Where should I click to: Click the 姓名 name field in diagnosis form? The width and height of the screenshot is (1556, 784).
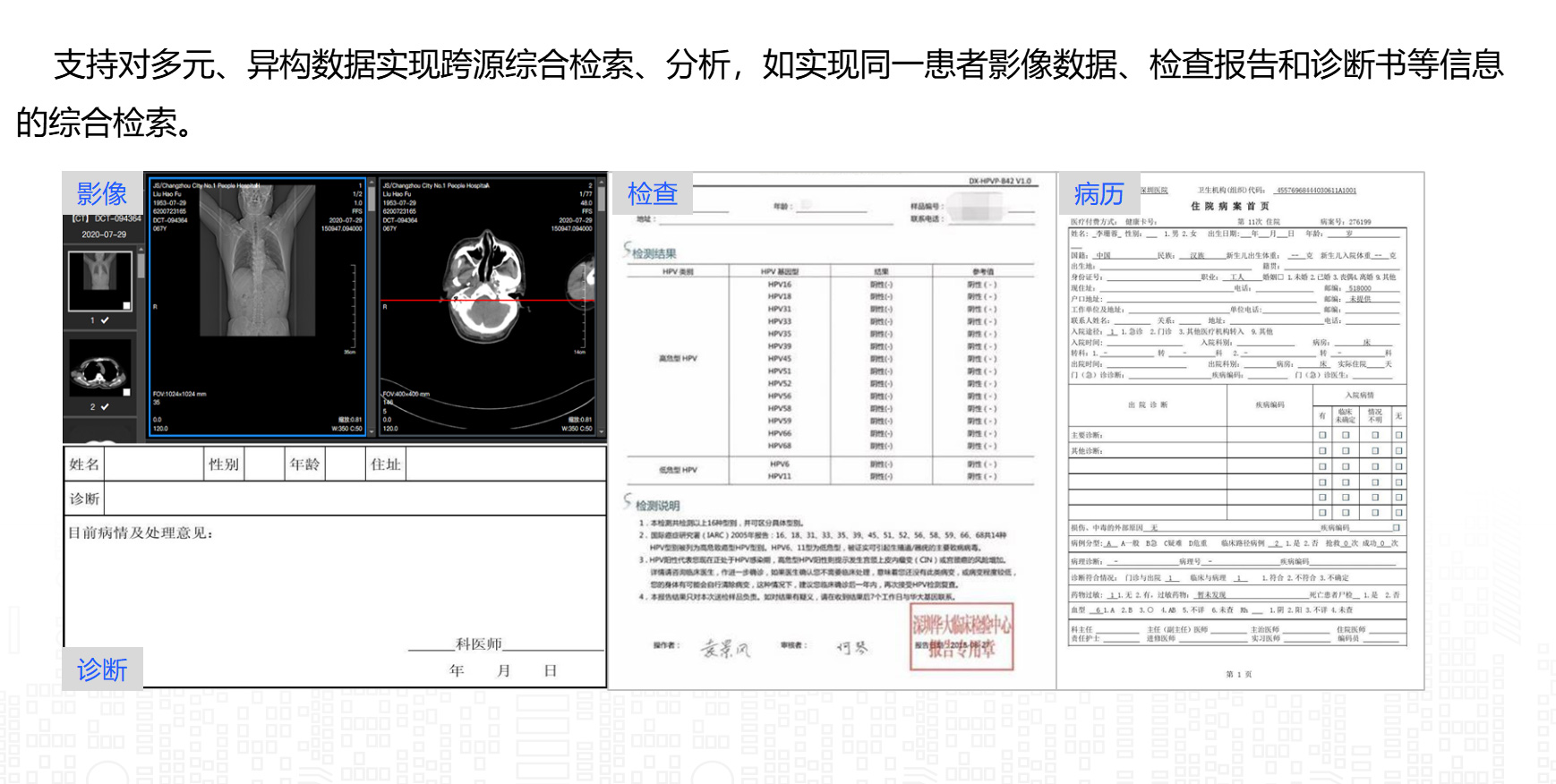click(154, 464)
